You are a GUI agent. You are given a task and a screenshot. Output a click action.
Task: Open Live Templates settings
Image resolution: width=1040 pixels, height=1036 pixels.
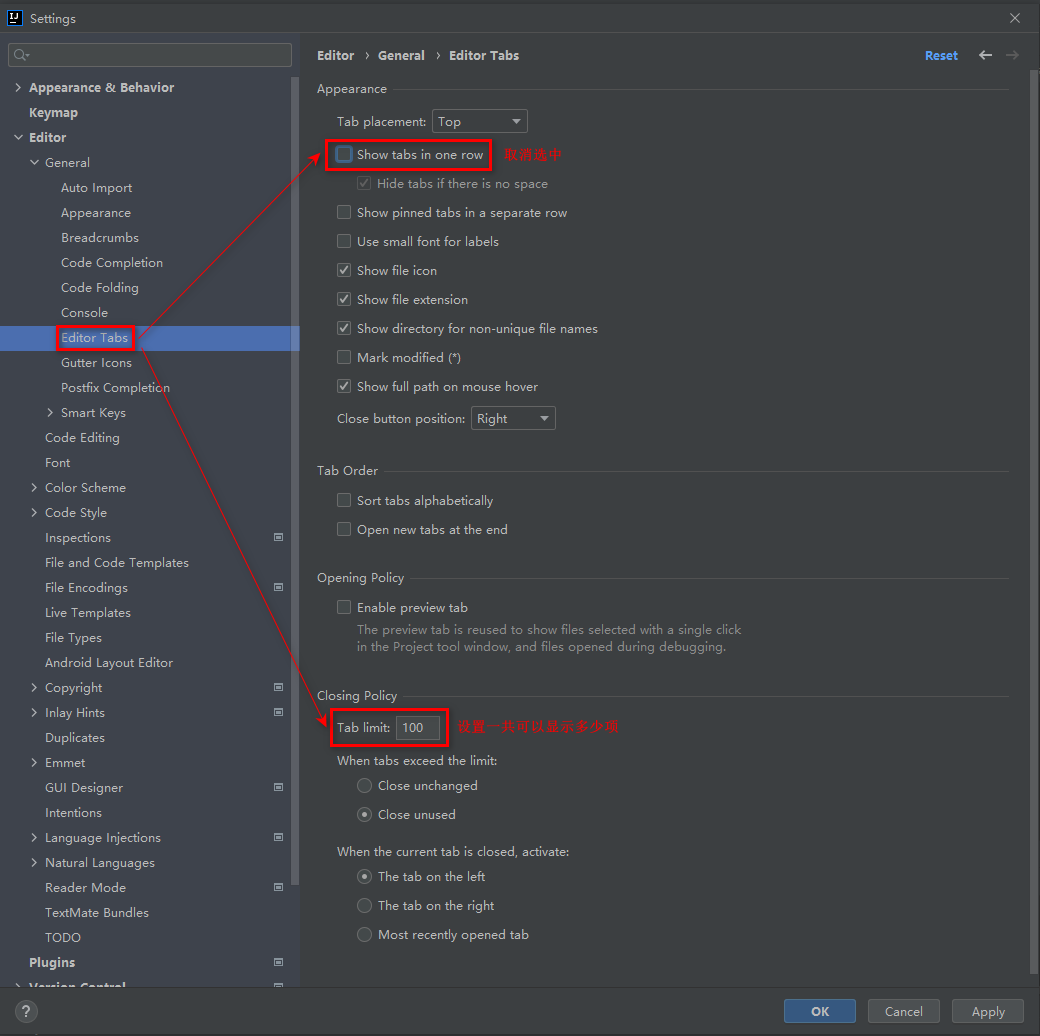click(x=88, y=613)
